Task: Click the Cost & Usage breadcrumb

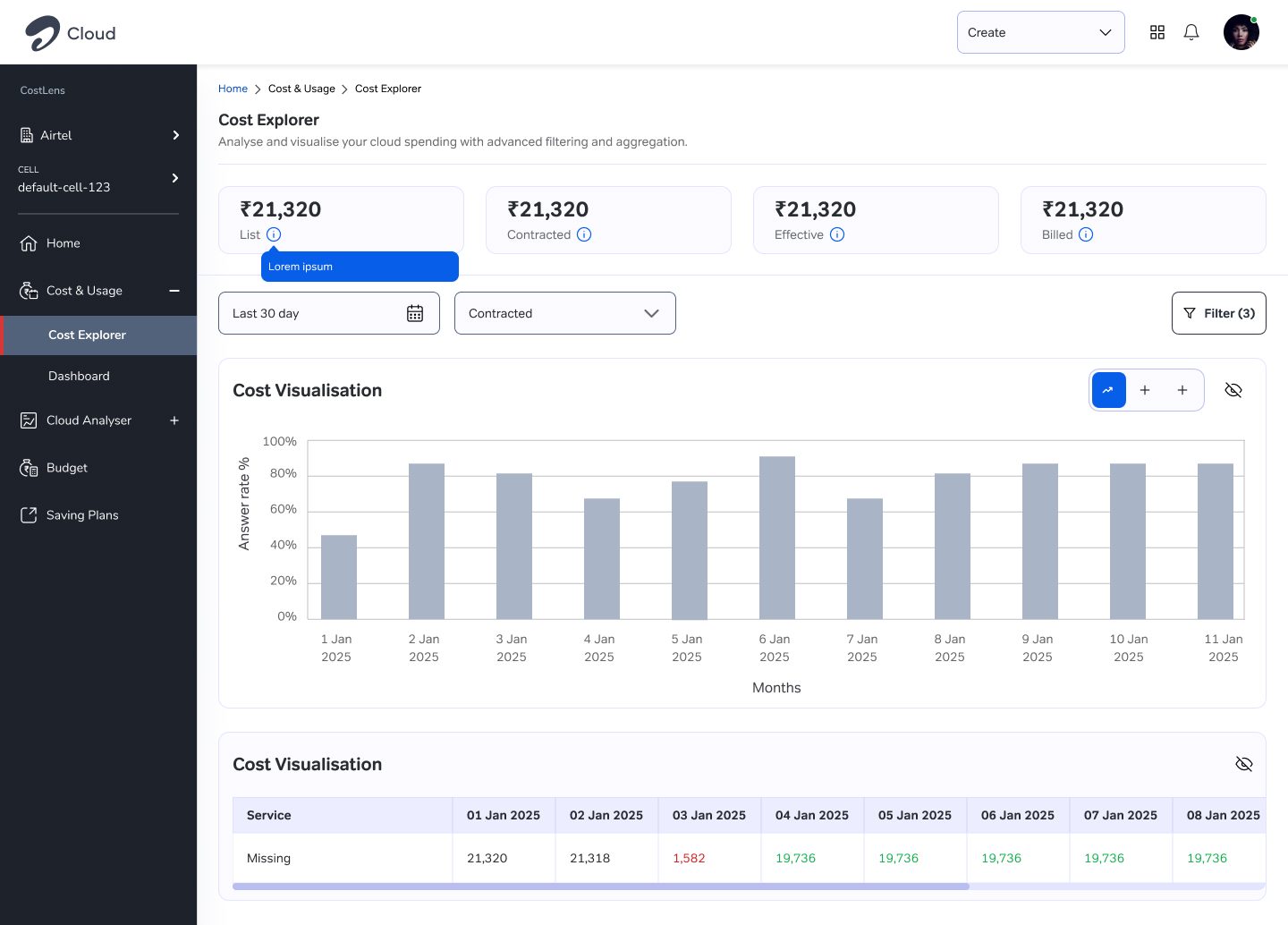Action: coord(301,89)
